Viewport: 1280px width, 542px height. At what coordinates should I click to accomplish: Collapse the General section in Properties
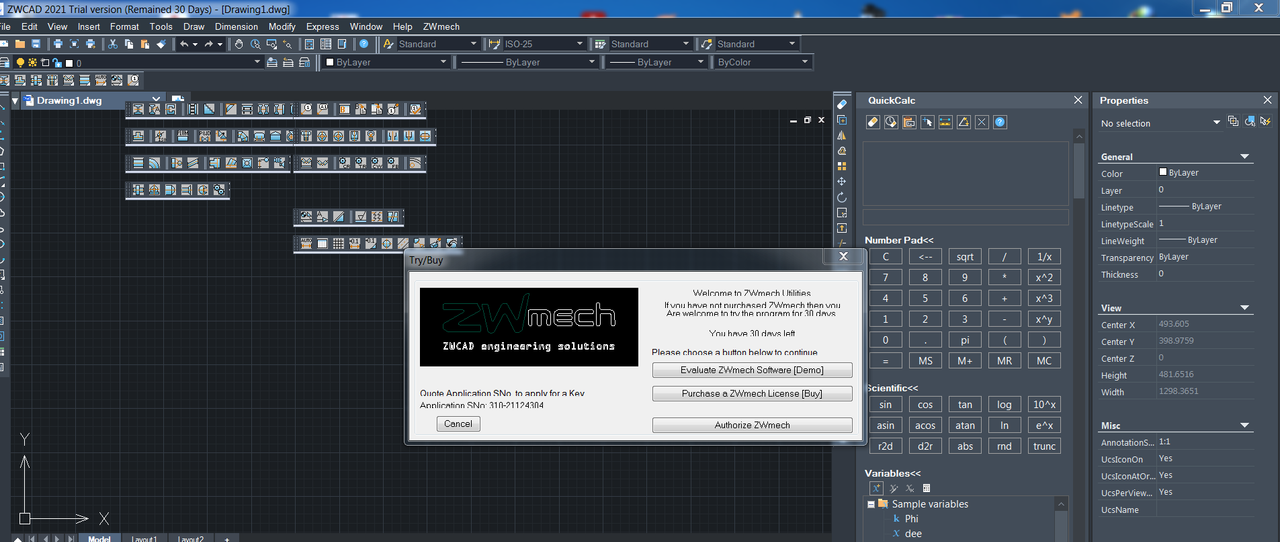coord(1245,157)
